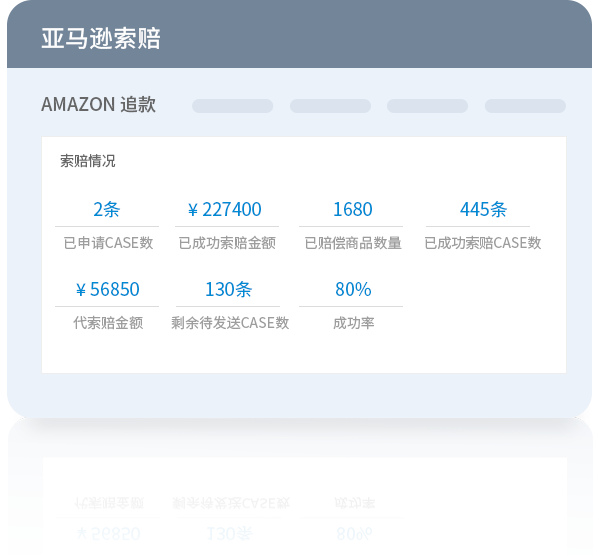Click the upright 代索赔金额 label

[108, 323]
